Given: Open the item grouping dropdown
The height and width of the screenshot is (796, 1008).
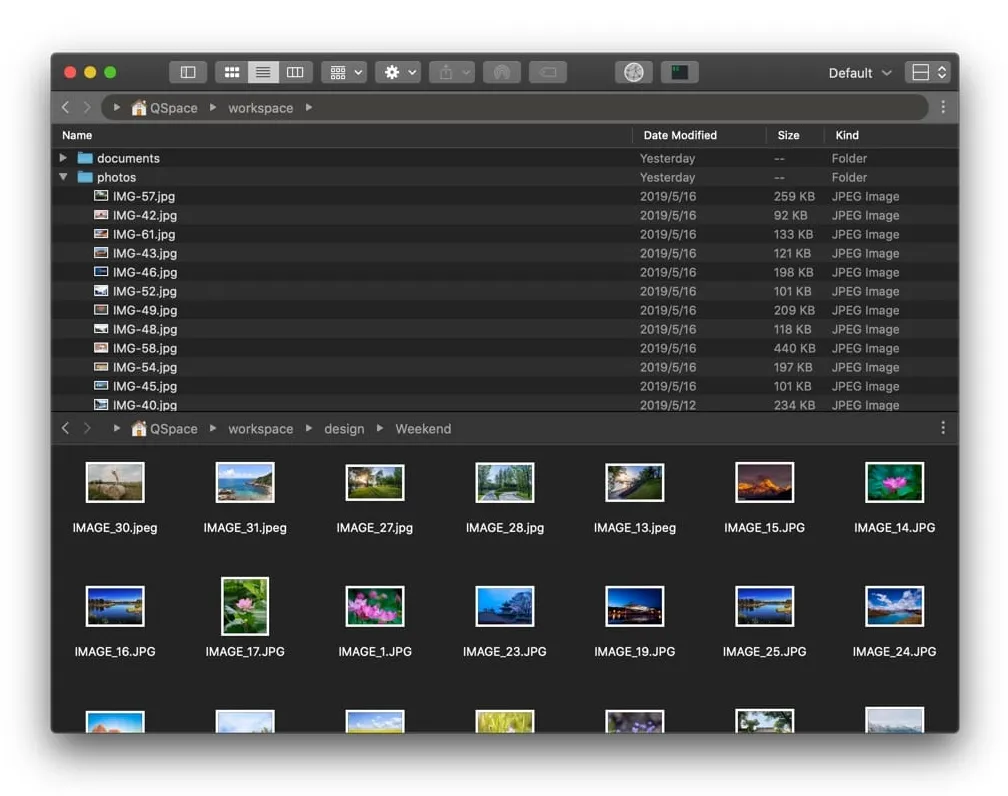Looking at the screenshot, I should click(343, 72).
